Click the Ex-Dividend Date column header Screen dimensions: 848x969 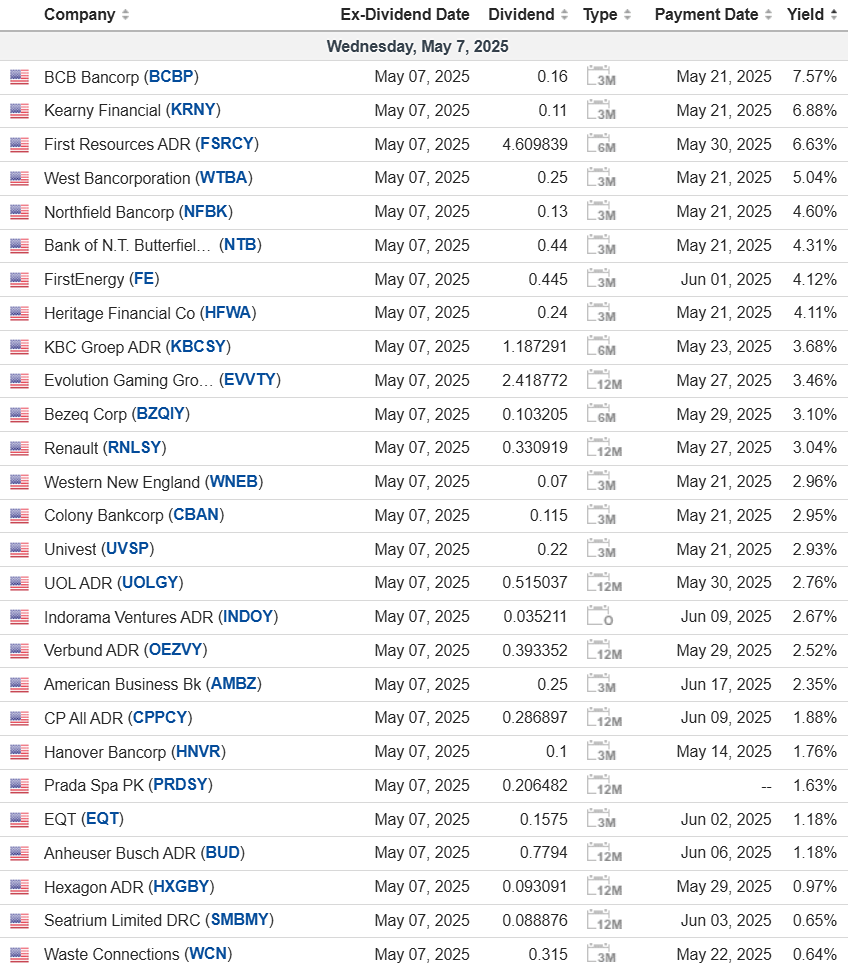404,14
